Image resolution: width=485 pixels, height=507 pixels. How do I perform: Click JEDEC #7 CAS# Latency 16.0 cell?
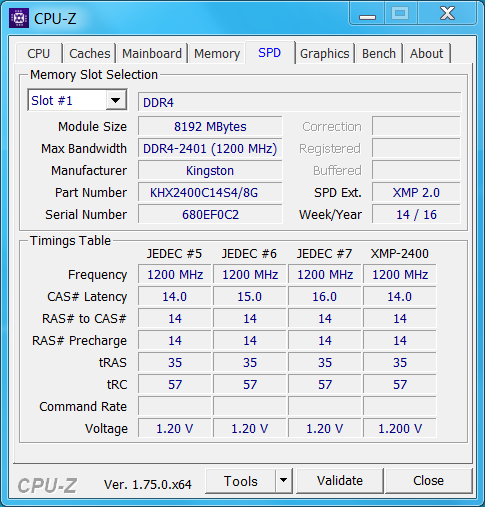pyautogui.click(x=325, y=297)
